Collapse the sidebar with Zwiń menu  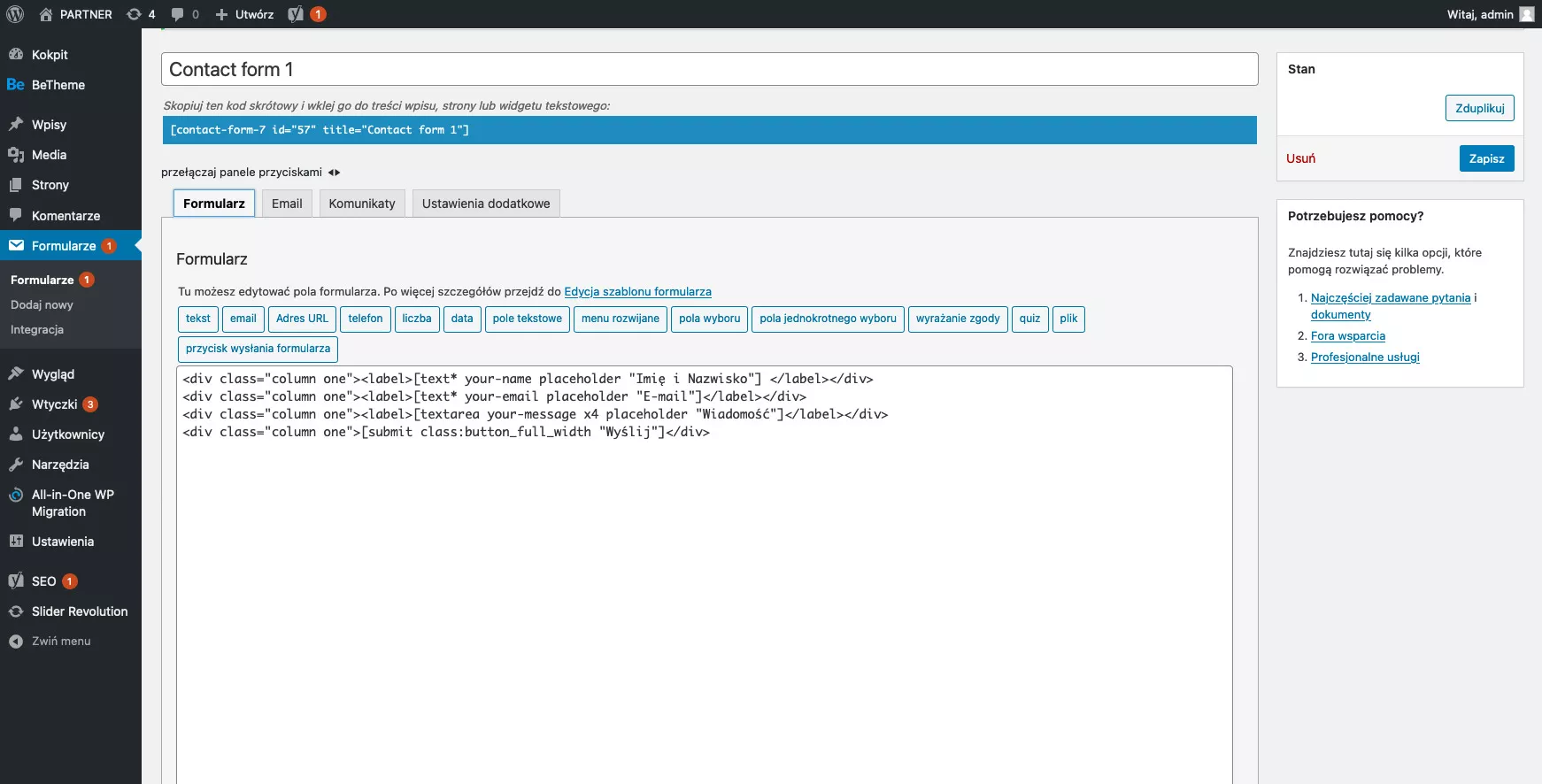coord(60,642)
